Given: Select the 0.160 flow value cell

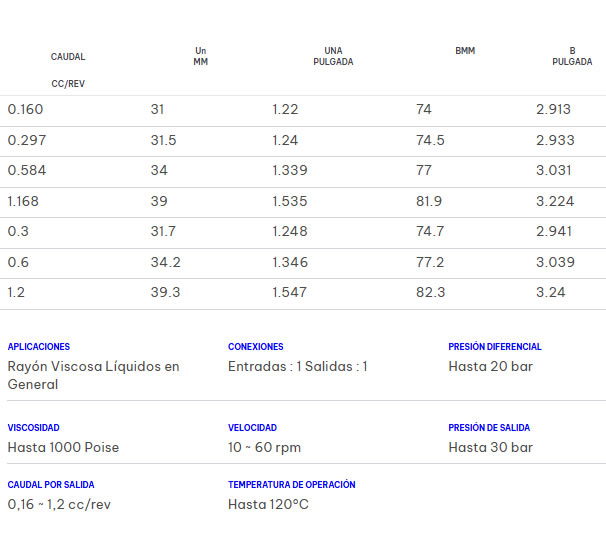Looking at the screenshot, I should 26,110.
